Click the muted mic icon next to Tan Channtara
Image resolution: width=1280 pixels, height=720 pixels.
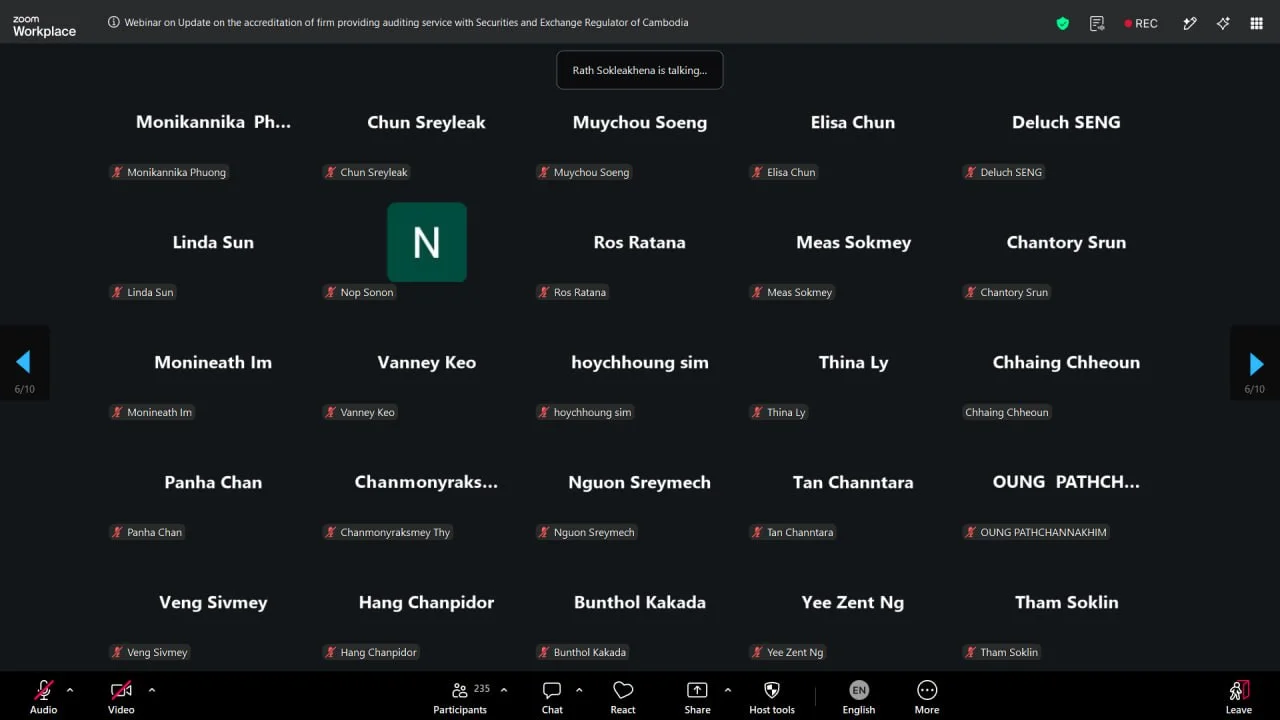[x=757, y=532]
